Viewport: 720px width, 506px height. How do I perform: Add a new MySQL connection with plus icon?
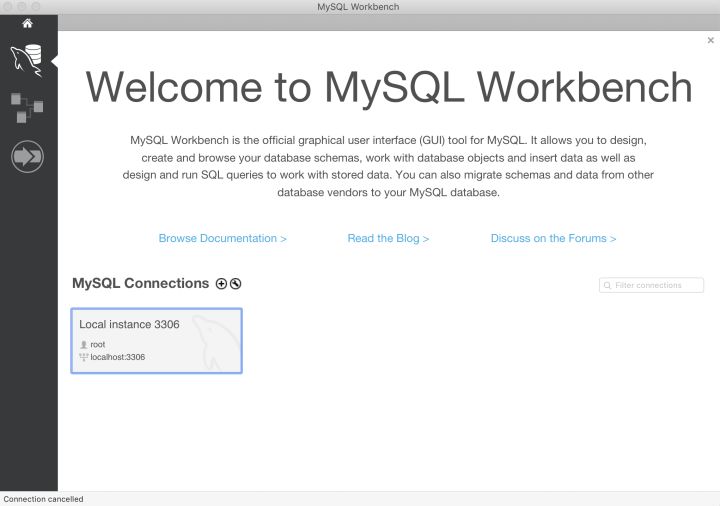click(221, 284)
